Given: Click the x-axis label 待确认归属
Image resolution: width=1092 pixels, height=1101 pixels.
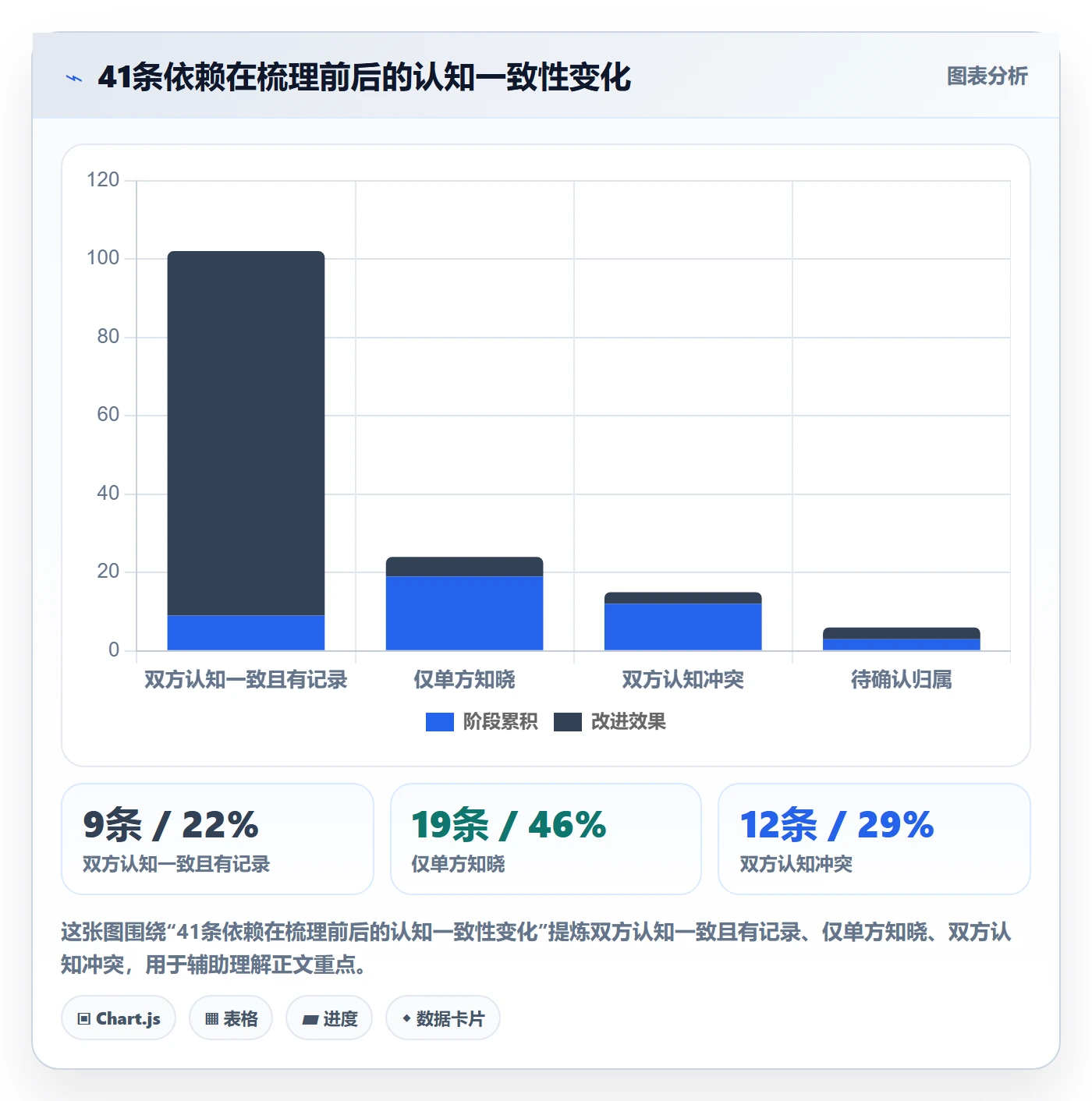Looking at the screenshot, I should click(x=901, y=680).
